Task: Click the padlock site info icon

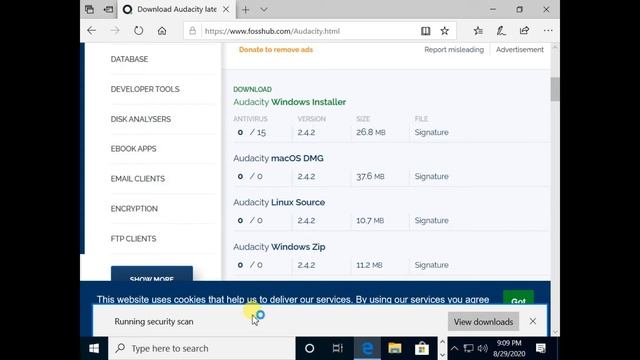Action: coord(193,31)
